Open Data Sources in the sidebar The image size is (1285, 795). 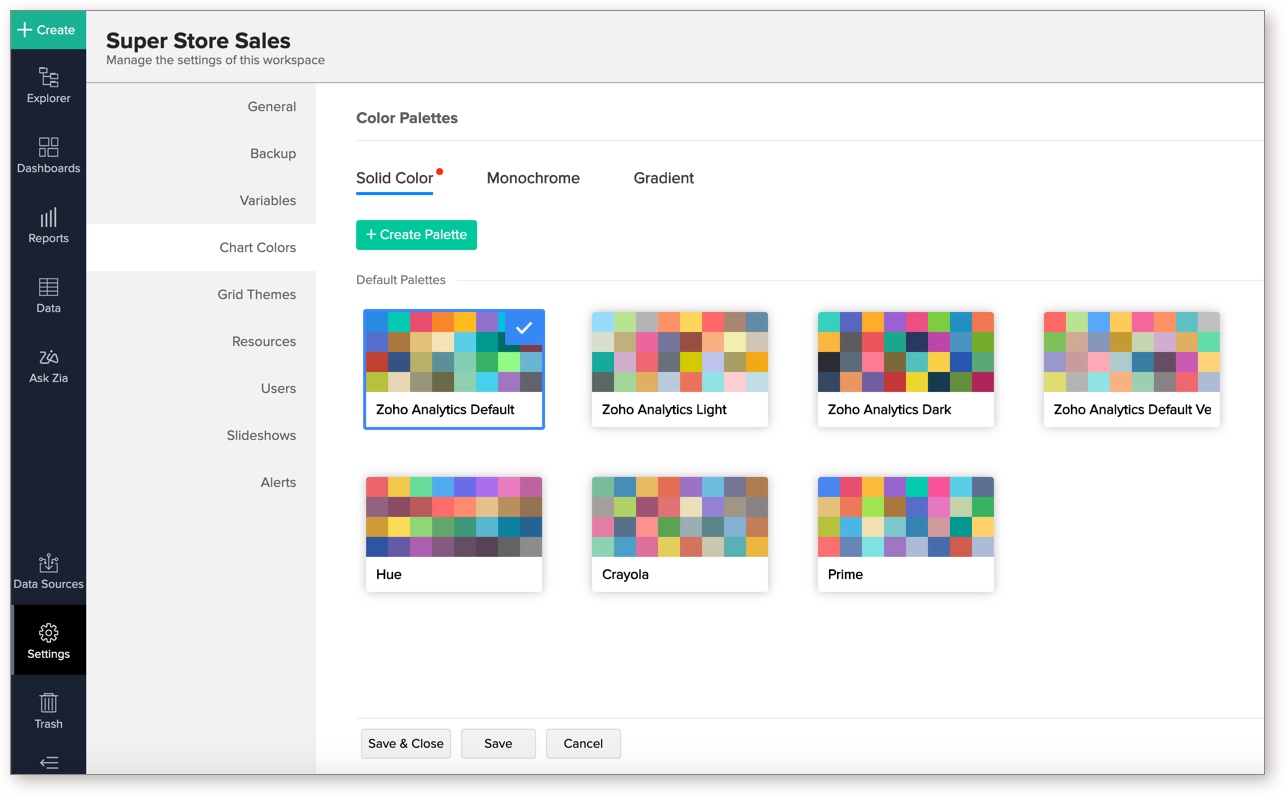coord(48,571)
